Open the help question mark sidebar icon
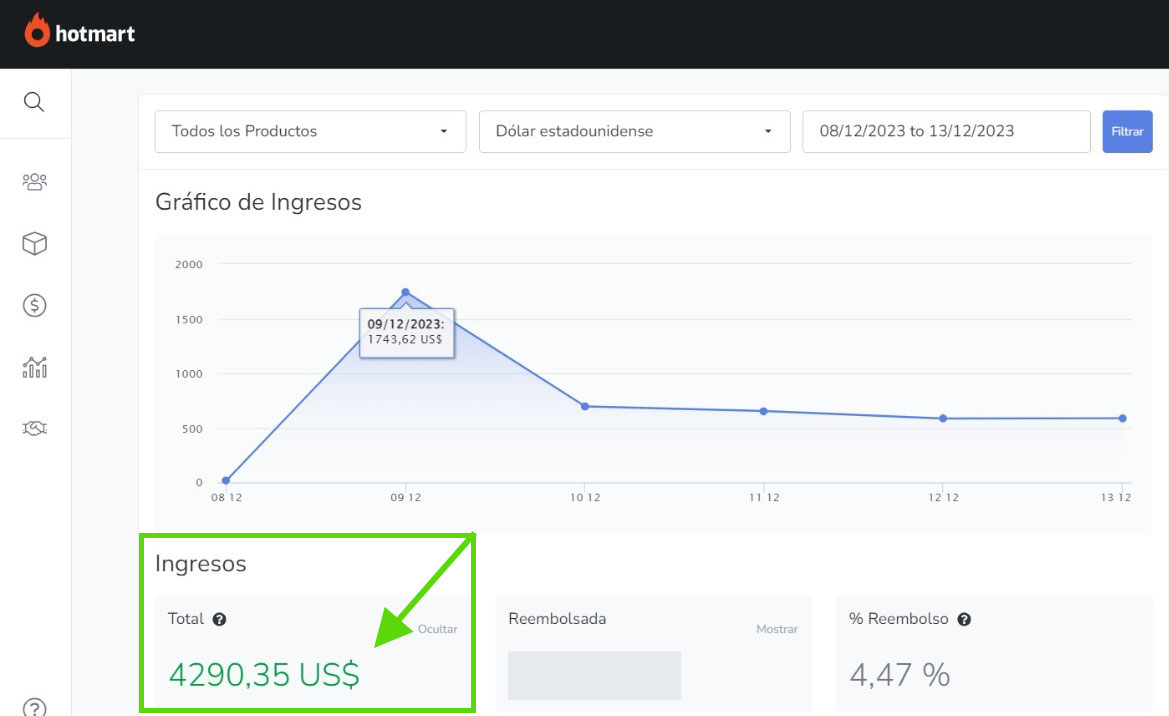This screenshot has width=1169, height=716. (34, 706)
